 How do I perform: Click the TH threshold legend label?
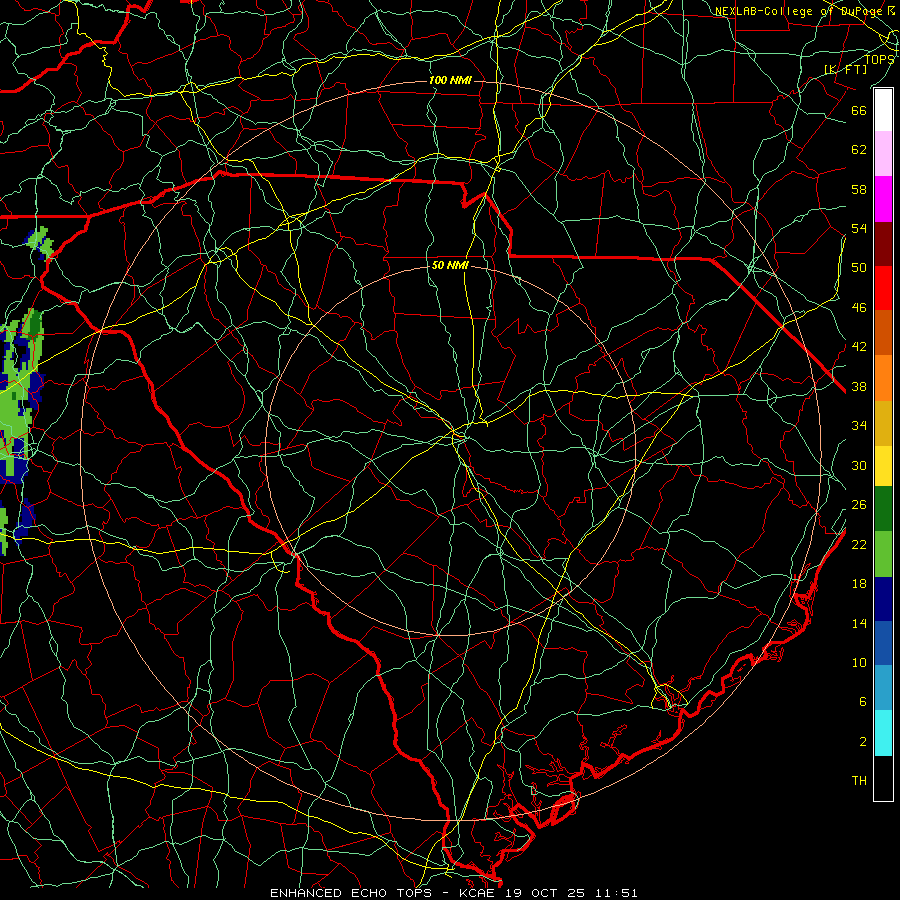tap(859, 781)
